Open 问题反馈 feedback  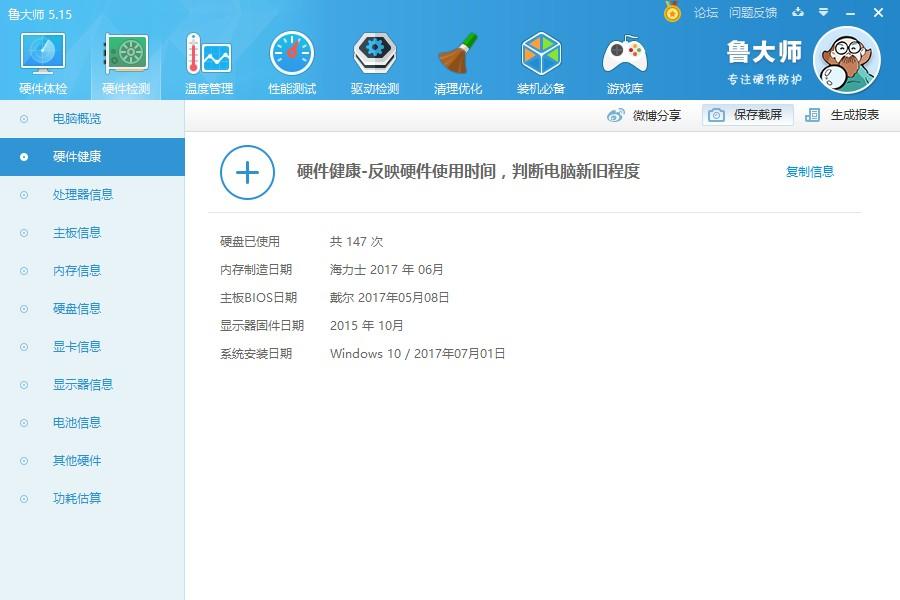750,13
